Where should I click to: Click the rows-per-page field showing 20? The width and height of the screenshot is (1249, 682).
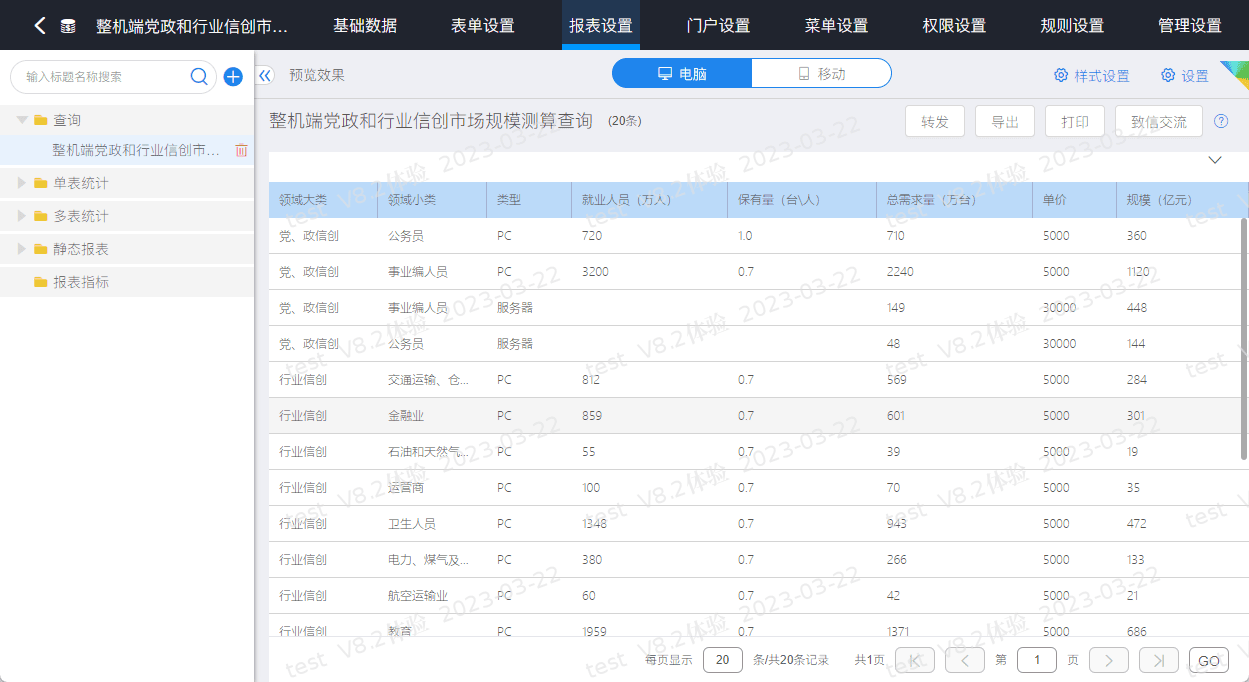click(723, 660)
